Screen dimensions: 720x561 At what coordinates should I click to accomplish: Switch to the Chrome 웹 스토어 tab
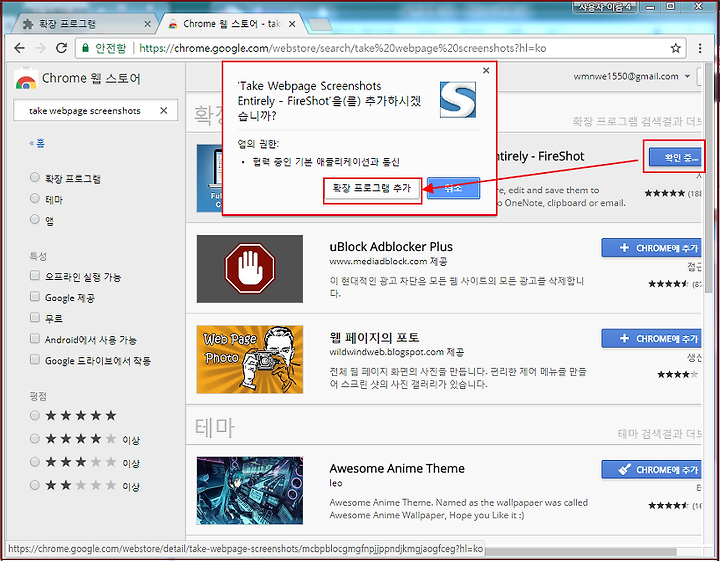click(230, 24)
